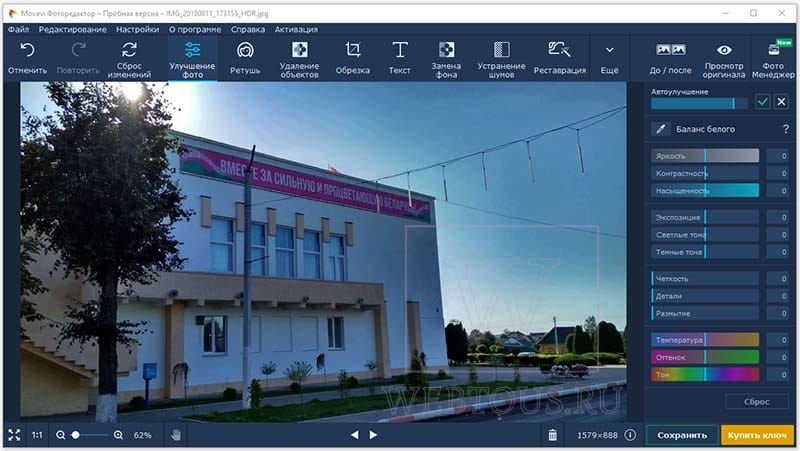Viewport: 800px width, 451px height.
Task: Click the Повторить redo icon
Action: (78, 50)
